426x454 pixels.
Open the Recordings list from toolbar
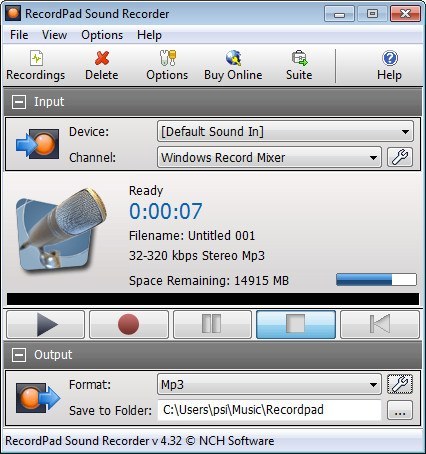(36, 66)
